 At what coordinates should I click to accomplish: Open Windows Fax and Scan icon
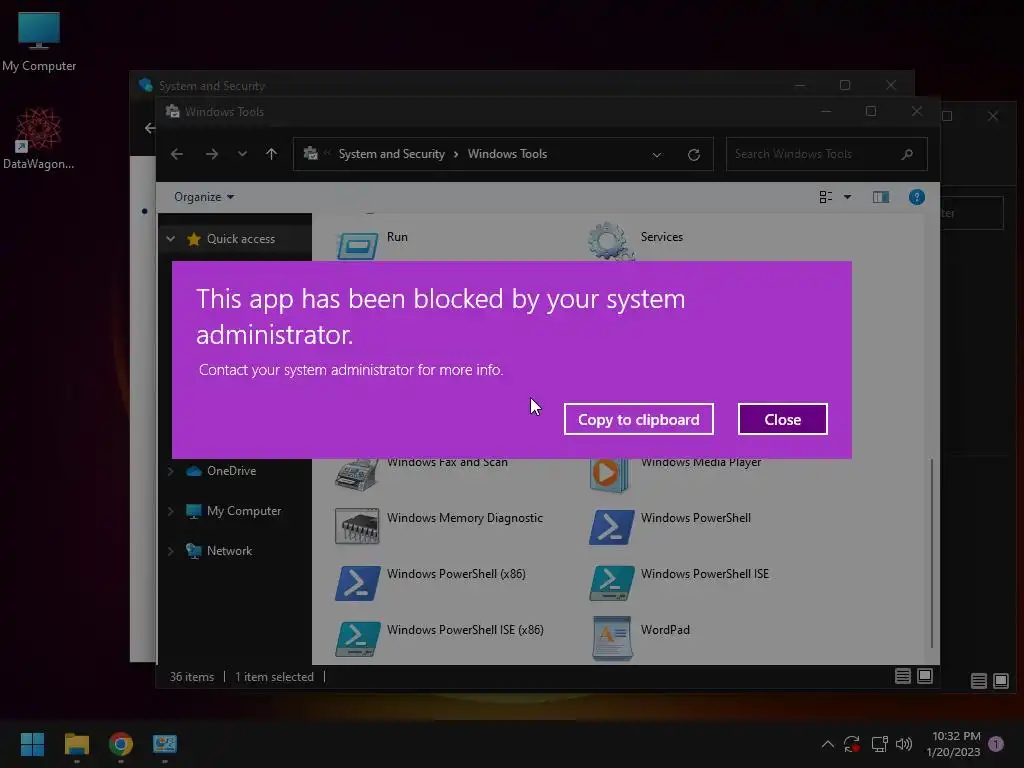(357, 475)
